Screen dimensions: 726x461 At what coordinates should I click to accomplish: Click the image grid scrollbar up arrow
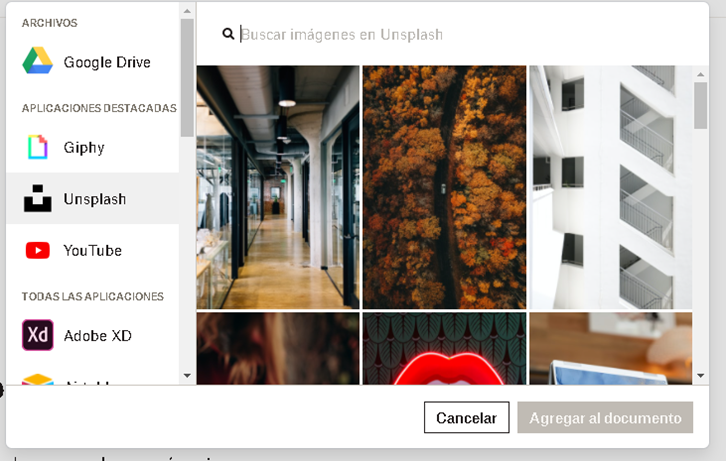[700, 74]
